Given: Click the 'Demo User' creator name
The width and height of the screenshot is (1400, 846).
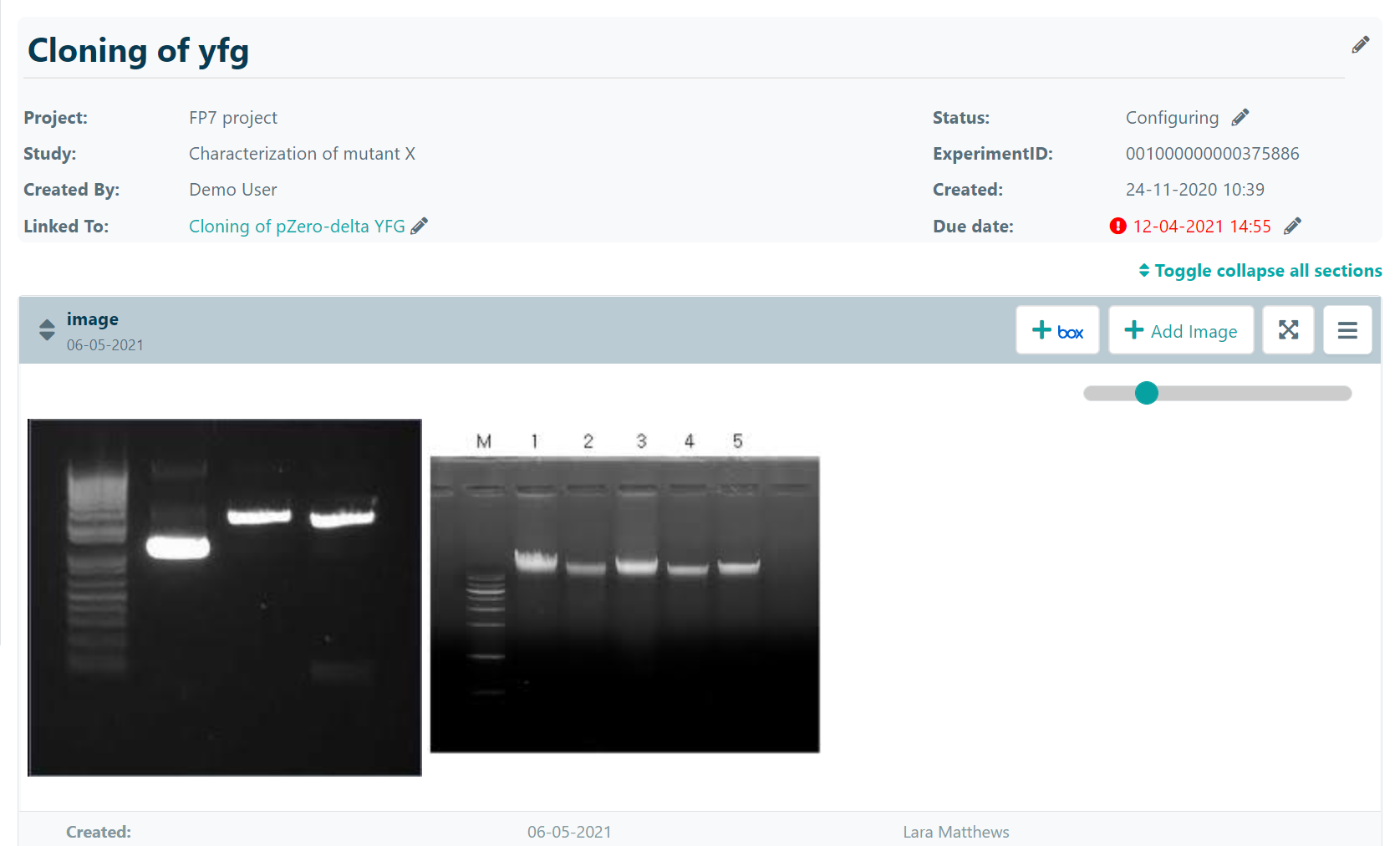Looking at the screenshot, I should click(233, 190).
